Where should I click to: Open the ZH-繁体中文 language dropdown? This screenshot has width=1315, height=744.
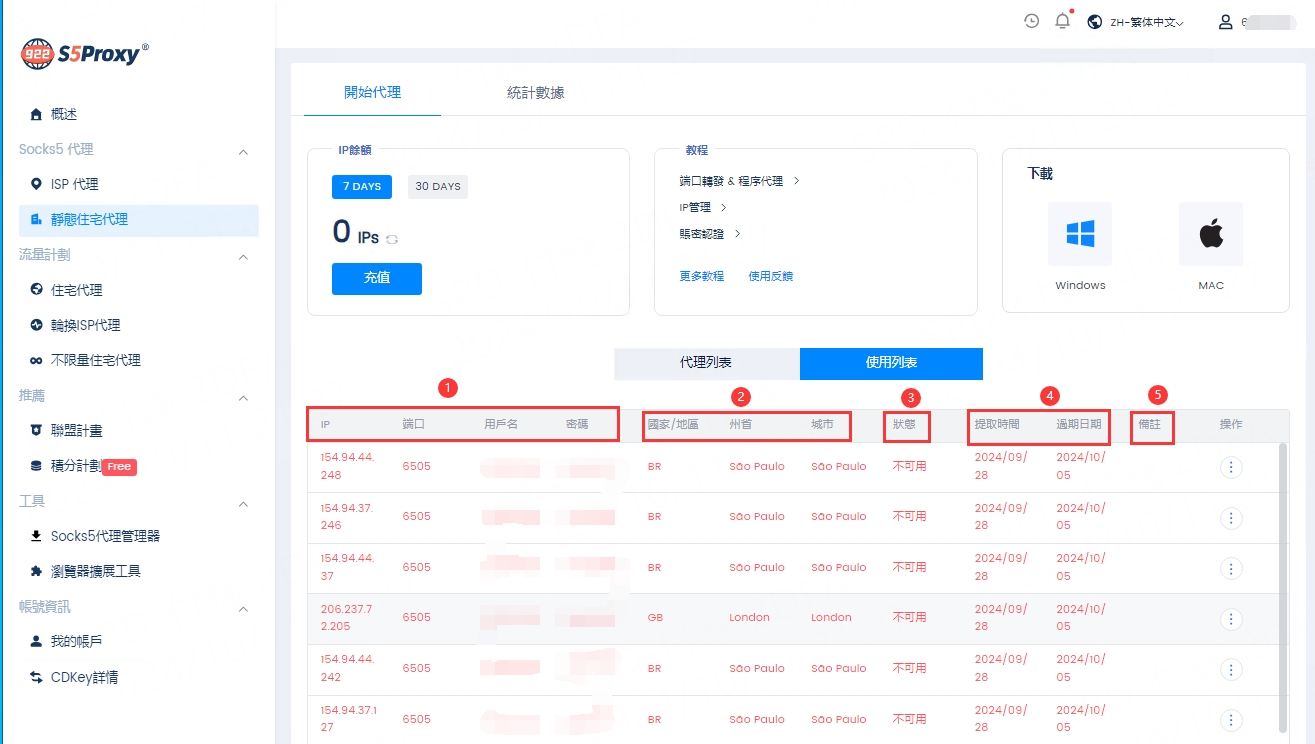click(1136, 22)
